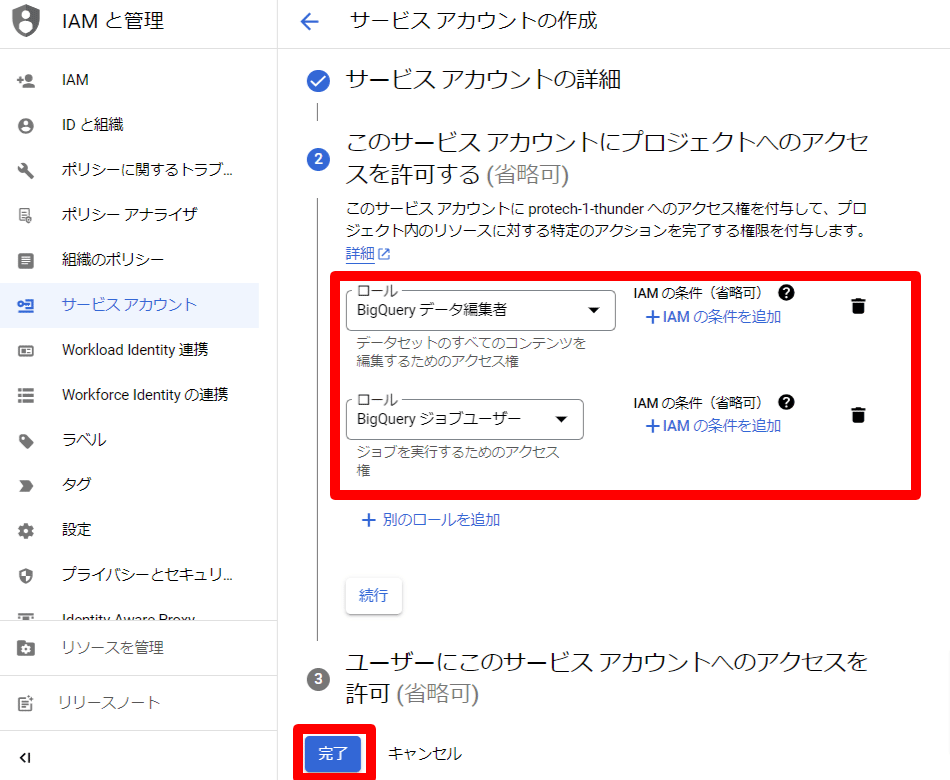Click the Workforce Identity list icon
Image resolution: width=950 pixels, height=780 pixels.
25,396
